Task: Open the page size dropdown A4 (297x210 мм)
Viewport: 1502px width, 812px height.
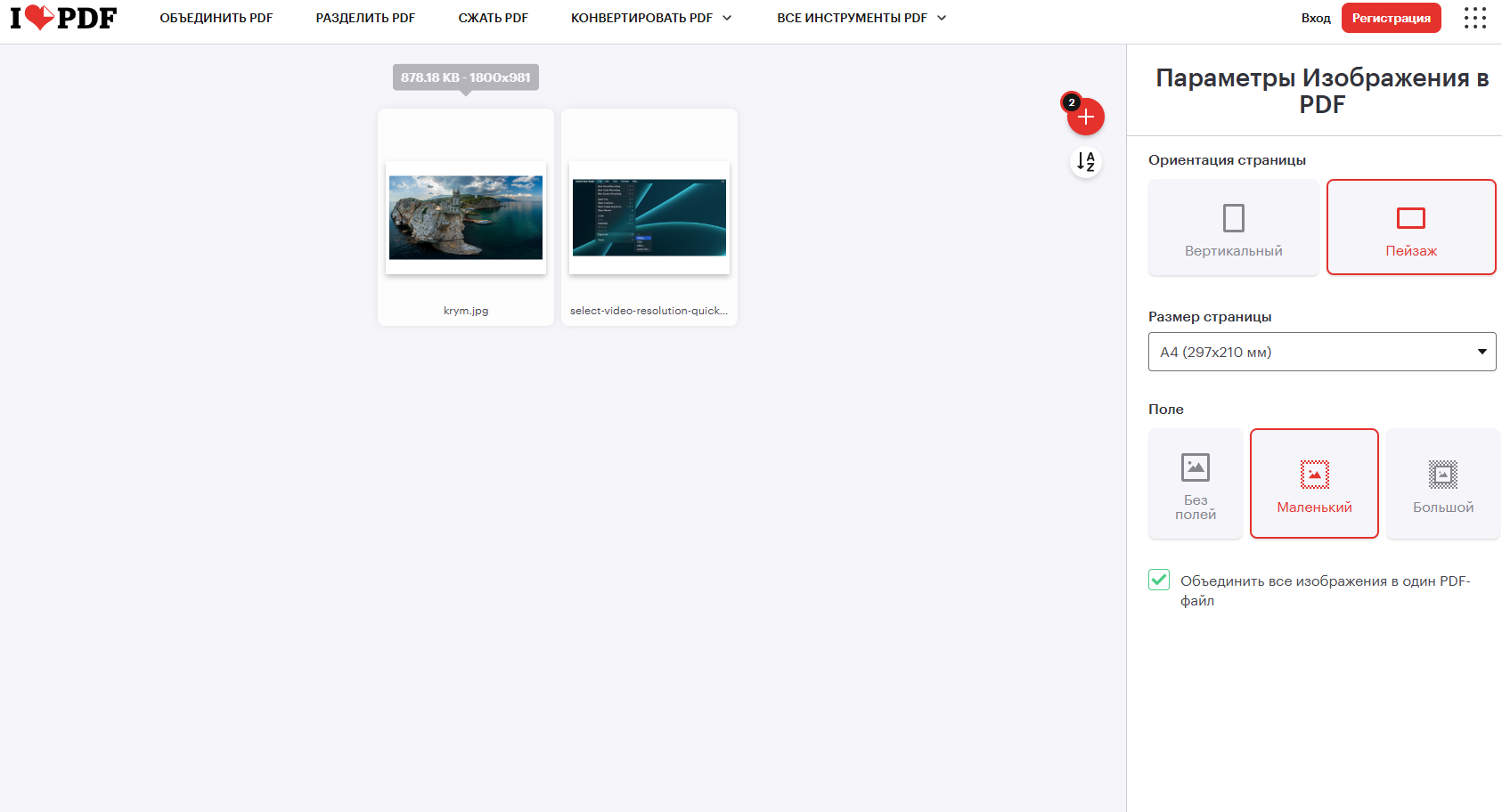Action: (x=1322, y=352)
